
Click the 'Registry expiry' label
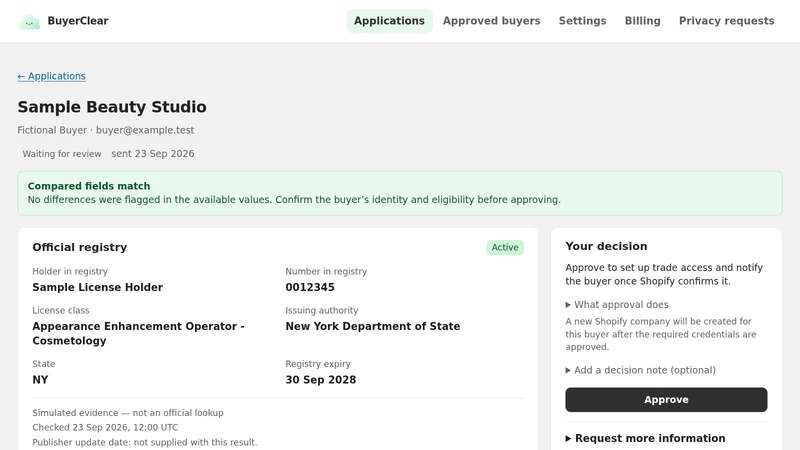point(318,364)
